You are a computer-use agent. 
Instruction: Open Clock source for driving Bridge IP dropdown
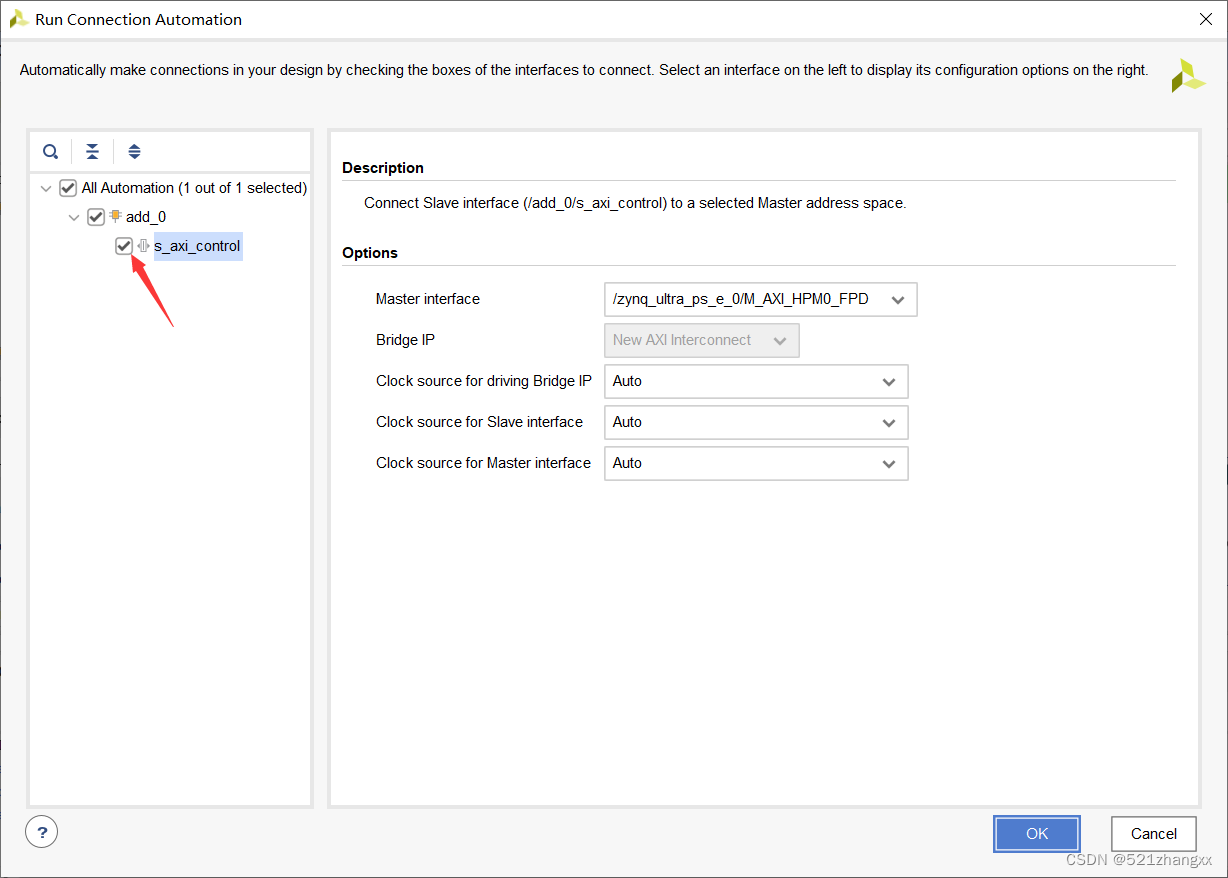(x=756, y=381)
